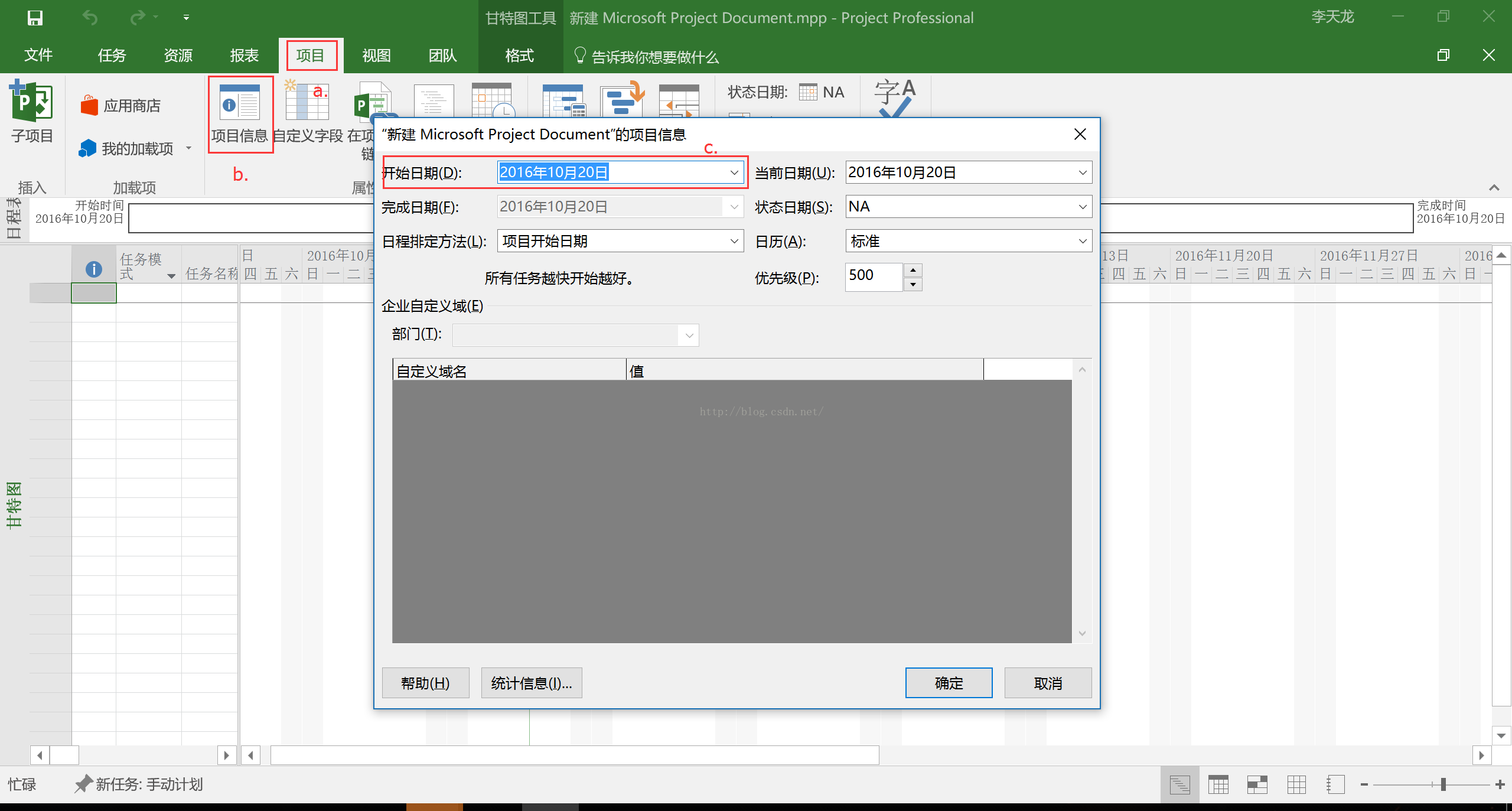Open Change Working Time calendar icon
The image size is (1512, 811).
[493, 100]
